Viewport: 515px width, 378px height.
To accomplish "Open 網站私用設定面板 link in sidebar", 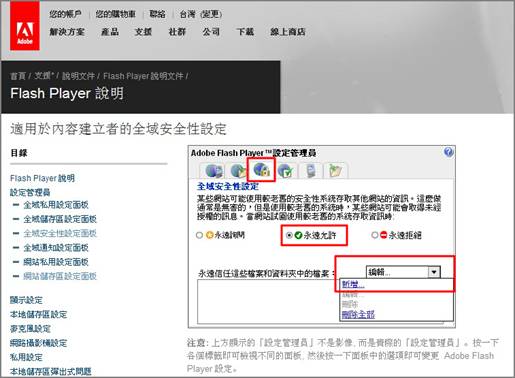I will [56, 262].
